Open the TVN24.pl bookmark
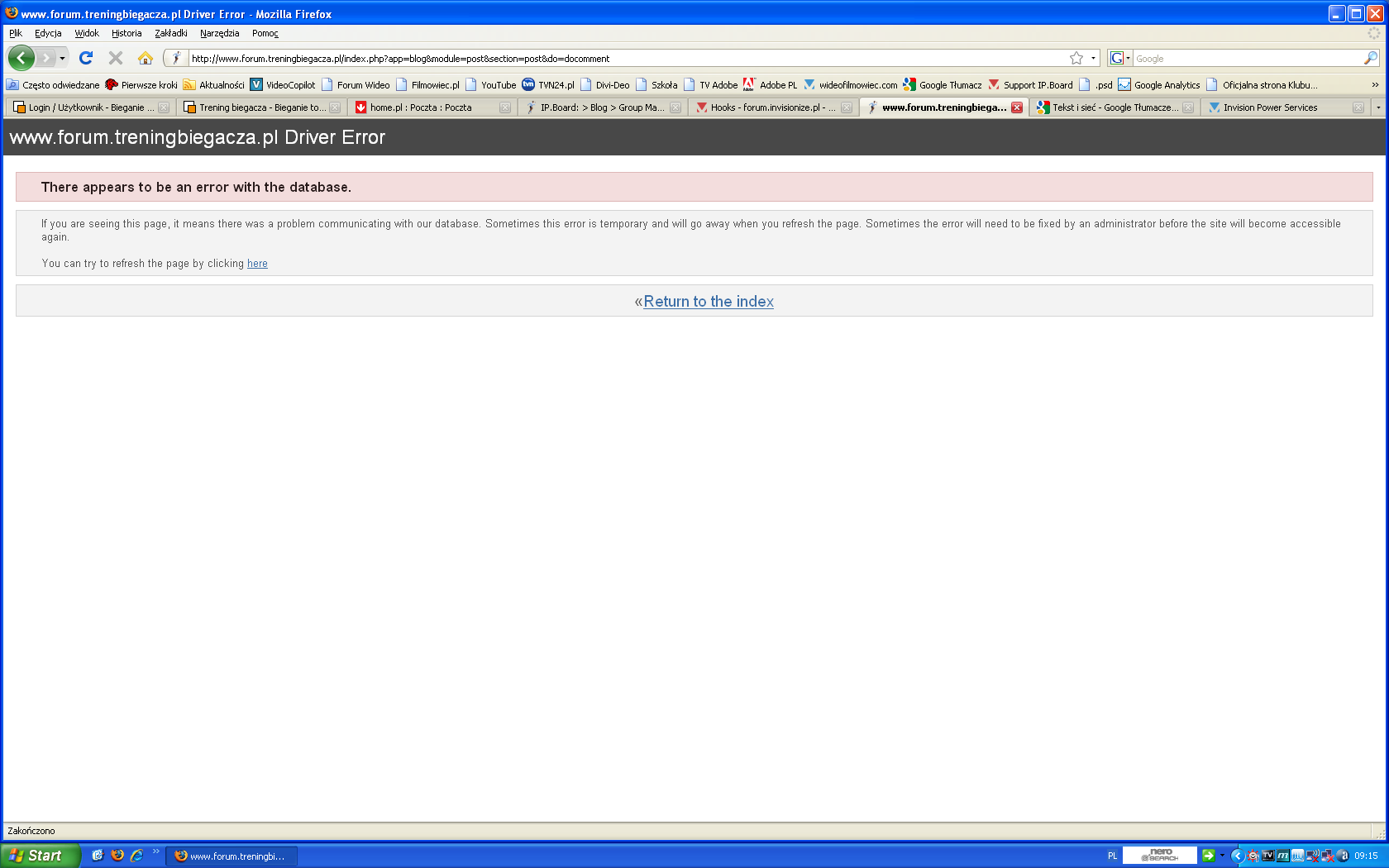1389x868 pixels. pyautogui.click(x=548, y=84)
